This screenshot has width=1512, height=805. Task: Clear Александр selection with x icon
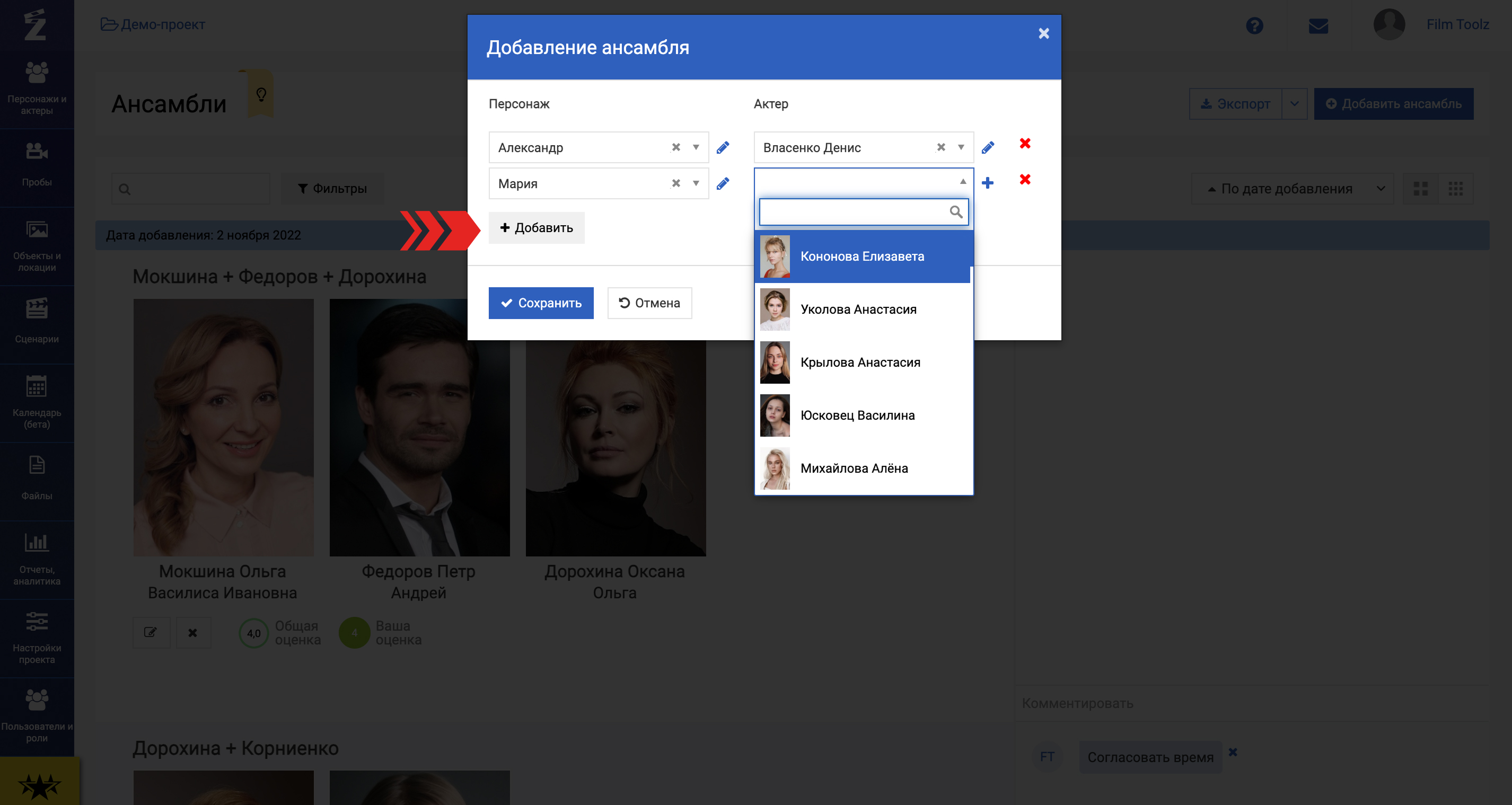point(675,147)
